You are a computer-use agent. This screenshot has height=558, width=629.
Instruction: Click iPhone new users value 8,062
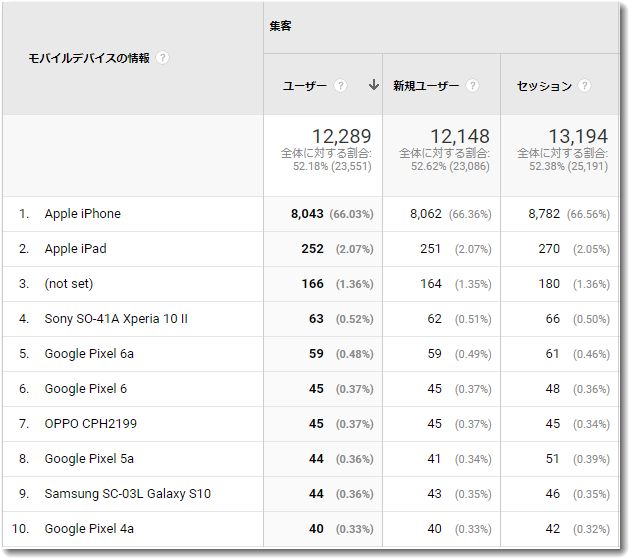[x=426, y=214]
